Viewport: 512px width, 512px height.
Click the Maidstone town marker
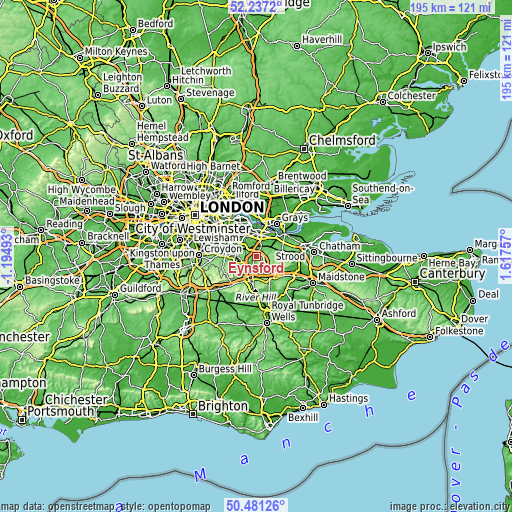click(313, 283)
